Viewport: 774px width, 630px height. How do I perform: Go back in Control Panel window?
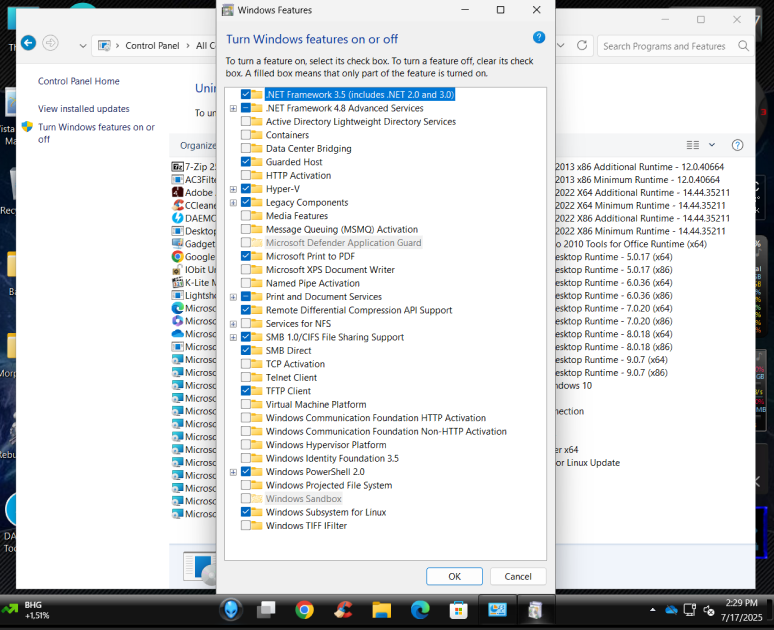29,43
